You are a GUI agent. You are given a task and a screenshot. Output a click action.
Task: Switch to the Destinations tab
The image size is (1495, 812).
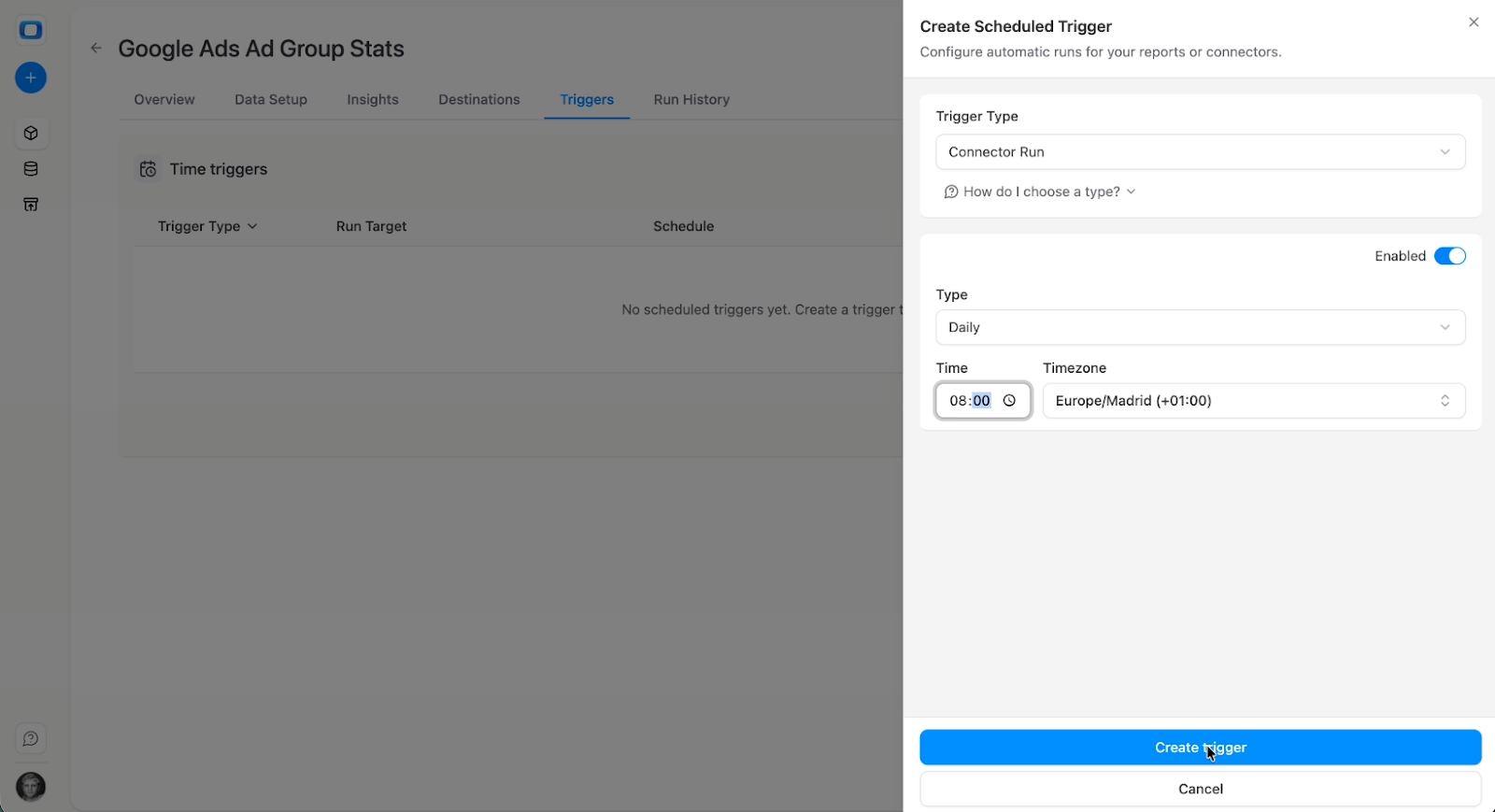pyautogui.click(x=479, y=100)
